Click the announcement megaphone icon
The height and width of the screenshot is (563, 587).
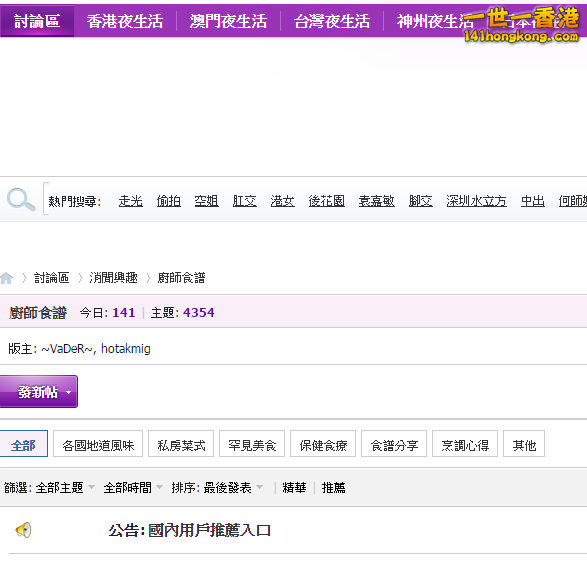23,530
